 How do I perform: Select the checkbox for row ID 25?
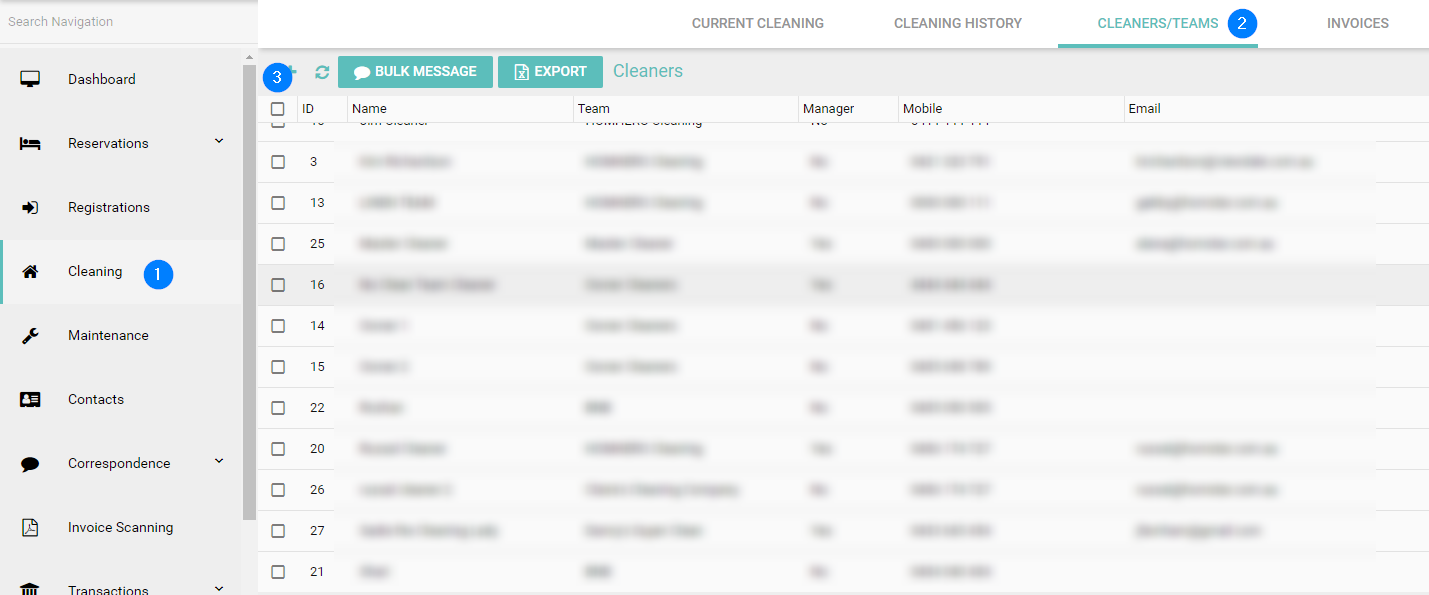(x=278, y=244)
